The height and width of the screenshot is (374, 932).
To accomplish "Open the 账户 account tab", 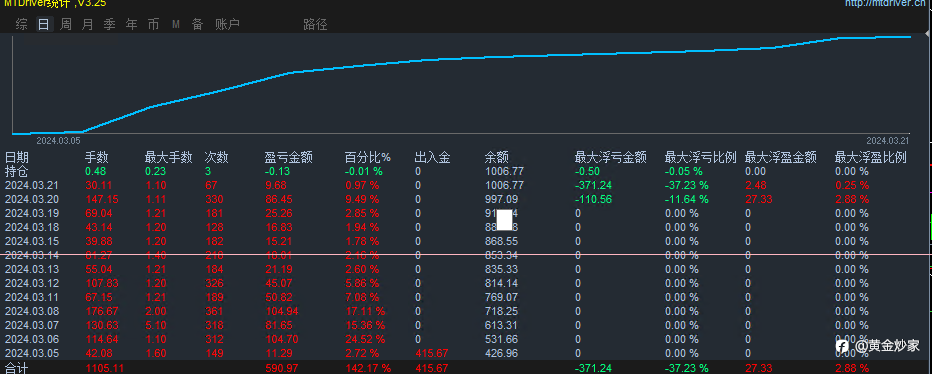I will pos(227,24).
